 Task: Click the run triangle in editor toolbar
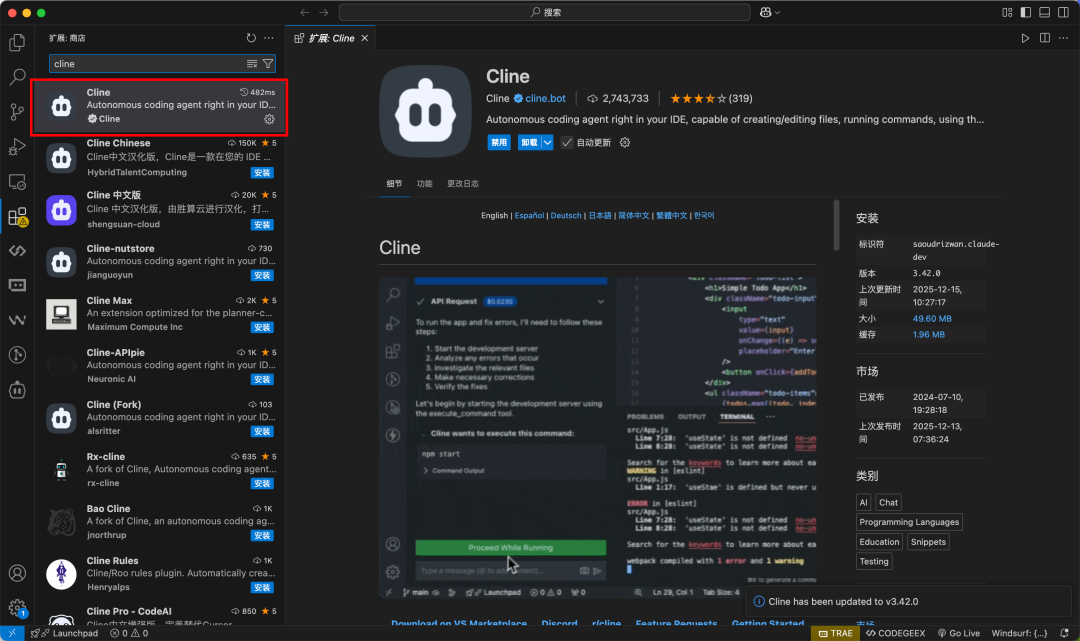[1025, 38]
